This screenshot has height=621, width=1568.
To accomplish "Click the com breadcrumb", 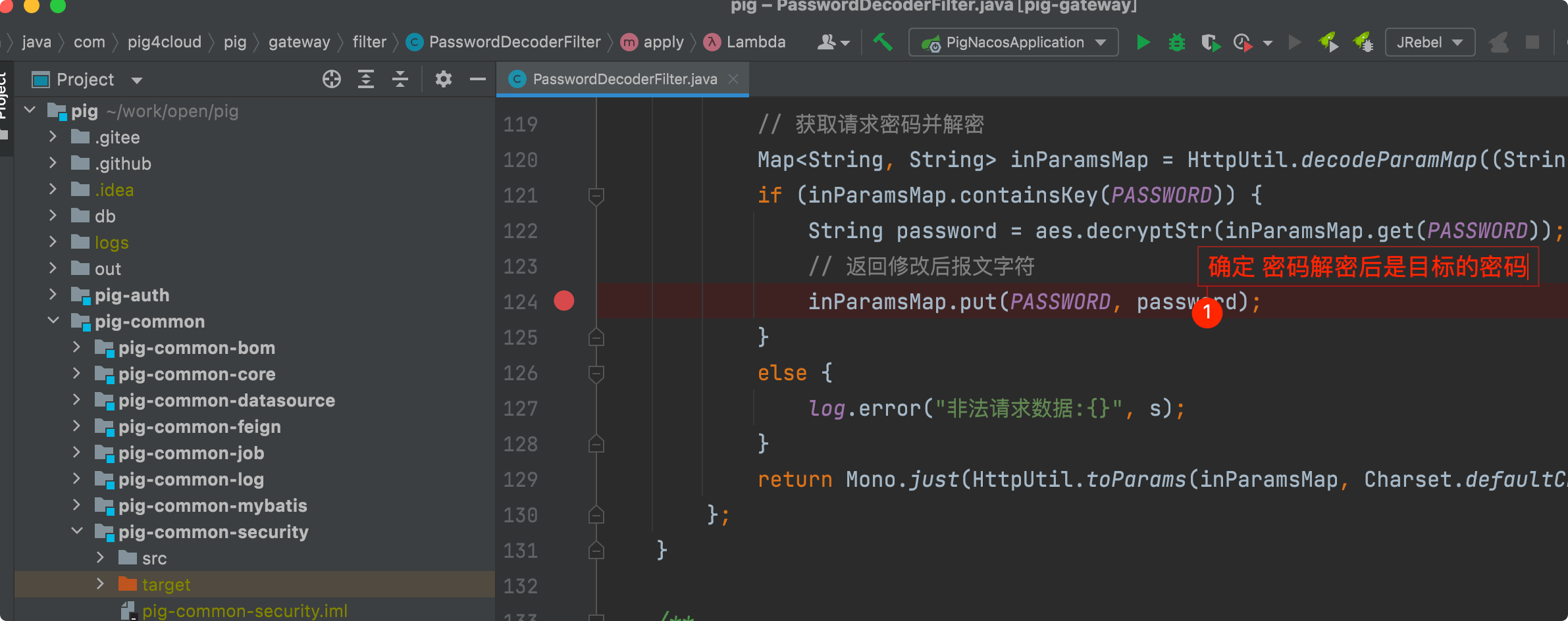I will click(90, 42).
